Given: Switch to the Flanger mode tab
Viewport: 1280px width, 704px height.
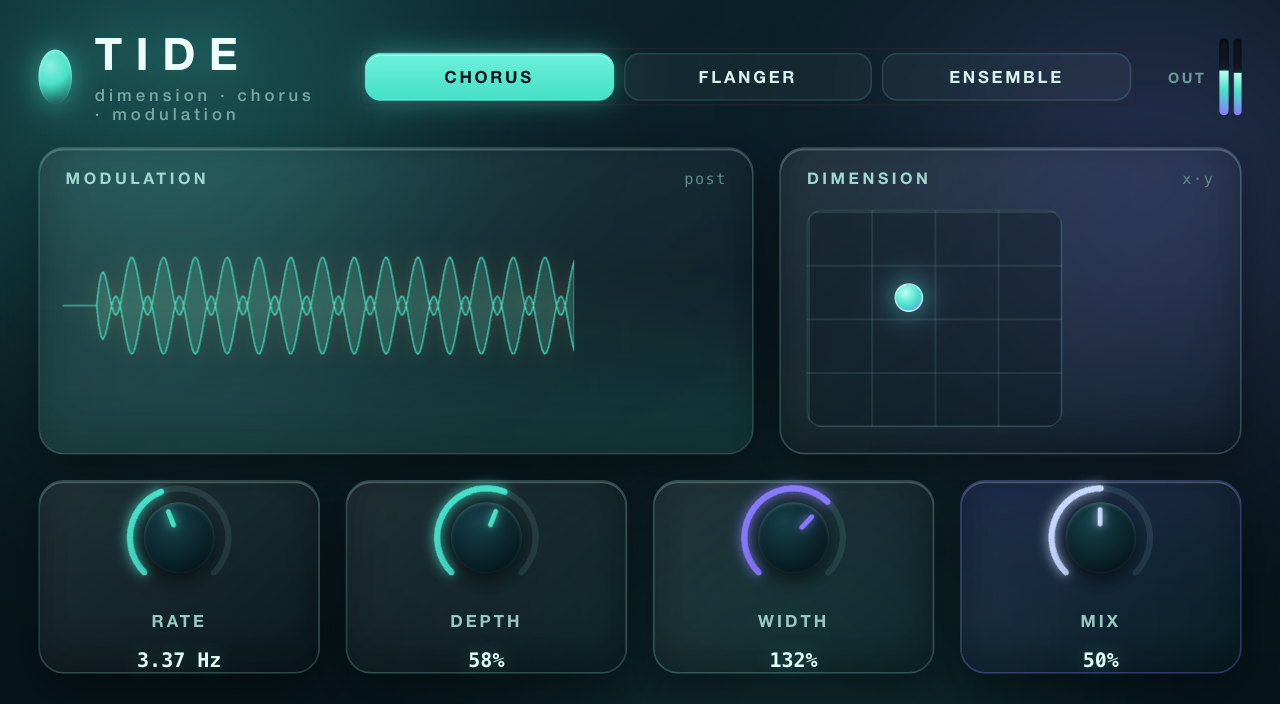Looking at the screenshot, I should (x=748, y=77).
